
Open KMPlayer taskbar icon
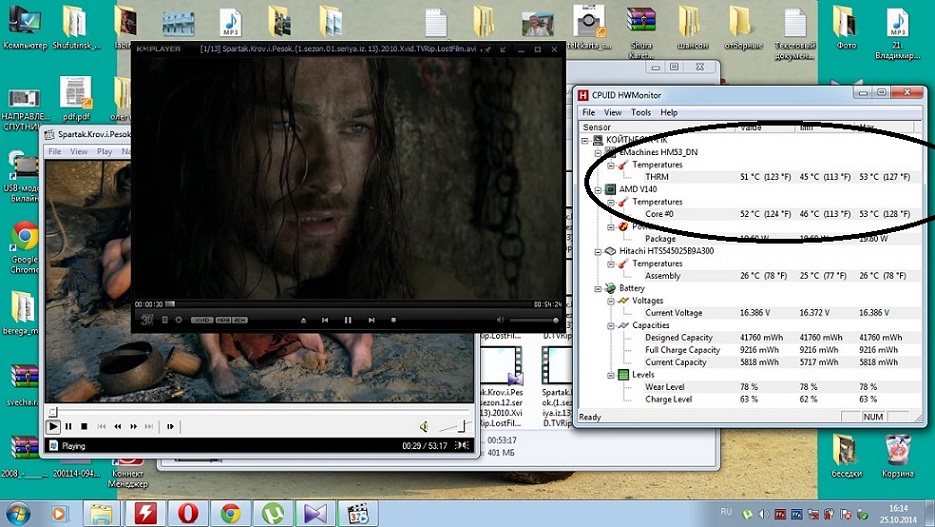pyautogui.click(x=315, y=513)
